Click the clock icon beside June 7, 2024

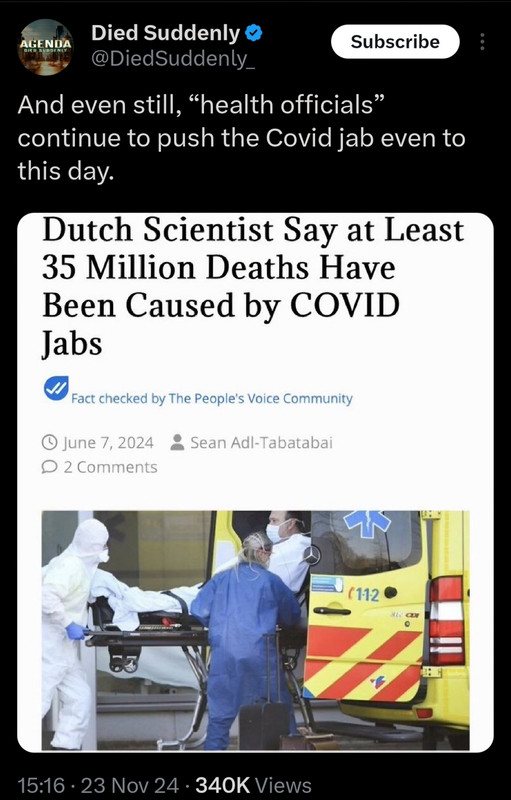click(x=49, y=442)
